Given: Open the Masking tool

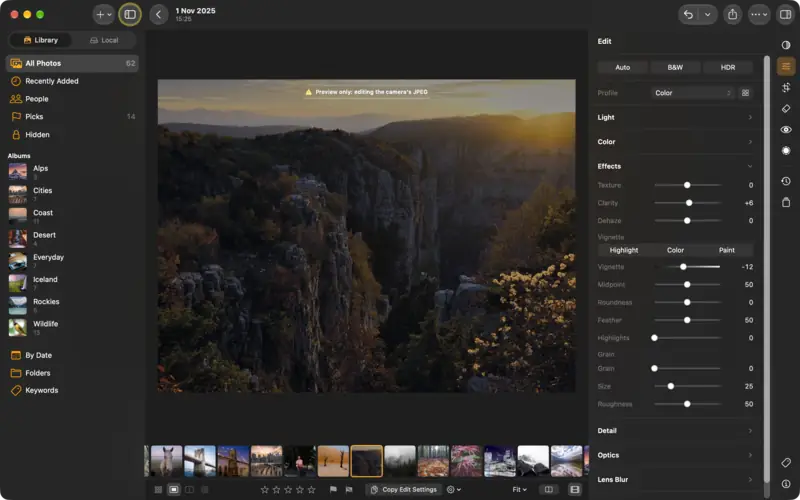Looking at the screenshot, I should [786, 151].
